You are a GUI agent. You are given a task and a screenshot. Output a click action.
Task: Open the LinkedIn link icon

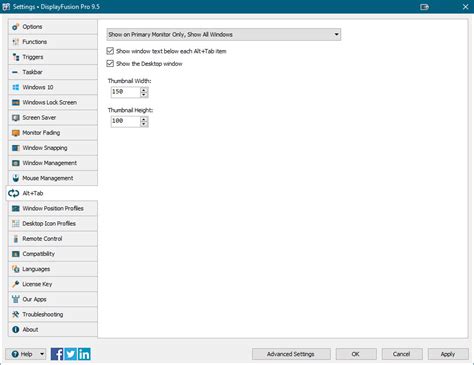point(84,354)
